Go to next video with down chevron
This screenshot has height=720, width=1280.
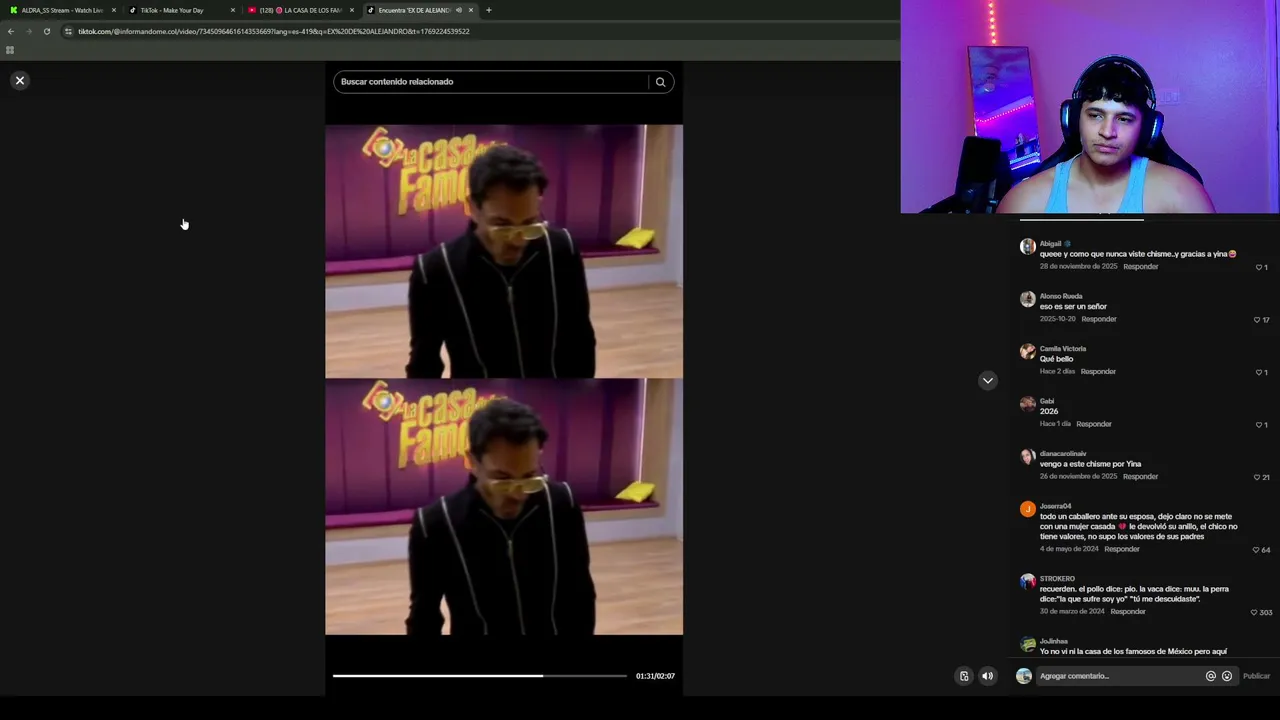coord(987,380)
